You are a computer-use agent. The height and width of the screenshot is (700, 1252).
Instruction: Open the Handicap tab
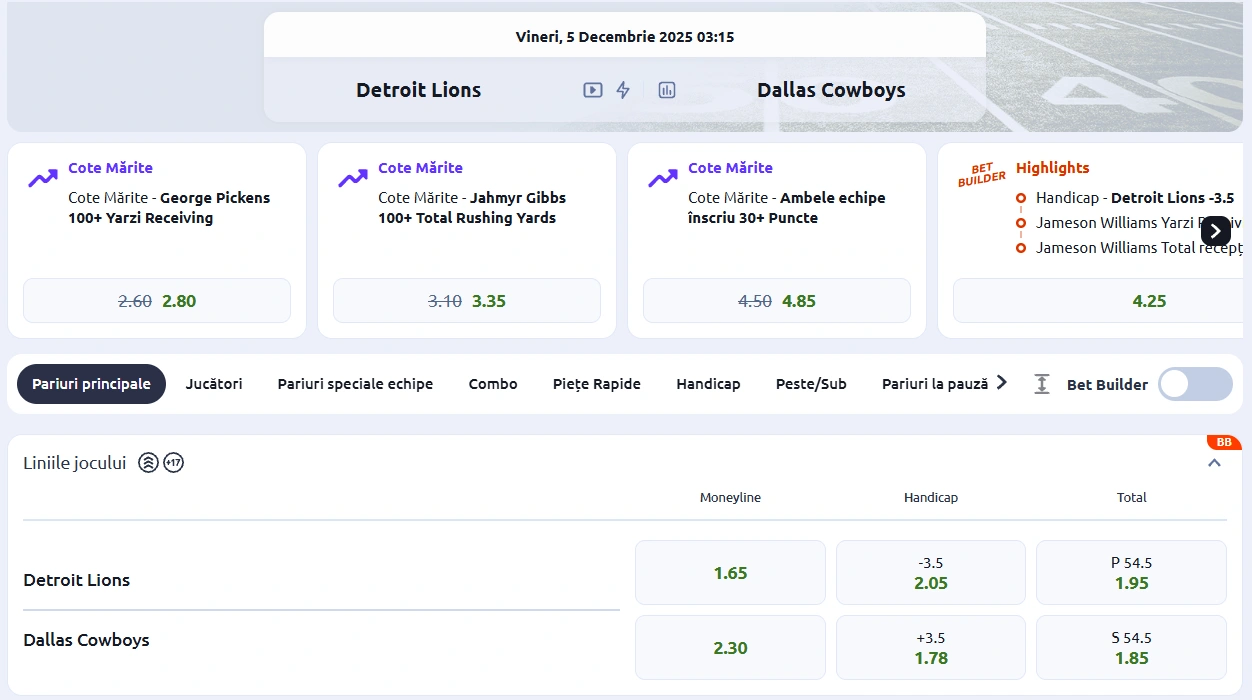tap(708, 383)
